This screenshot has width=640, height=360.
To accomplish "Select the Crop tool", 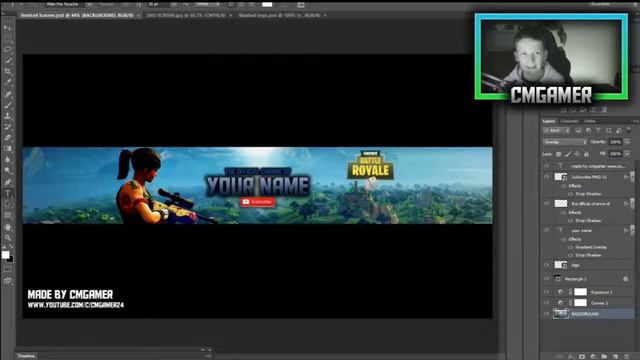I will (x=7, y=72).
